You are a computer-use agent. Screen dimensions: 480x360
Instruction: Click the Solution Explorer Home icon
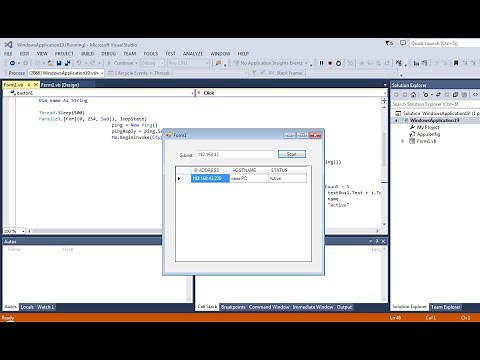(x=413, y=95)
